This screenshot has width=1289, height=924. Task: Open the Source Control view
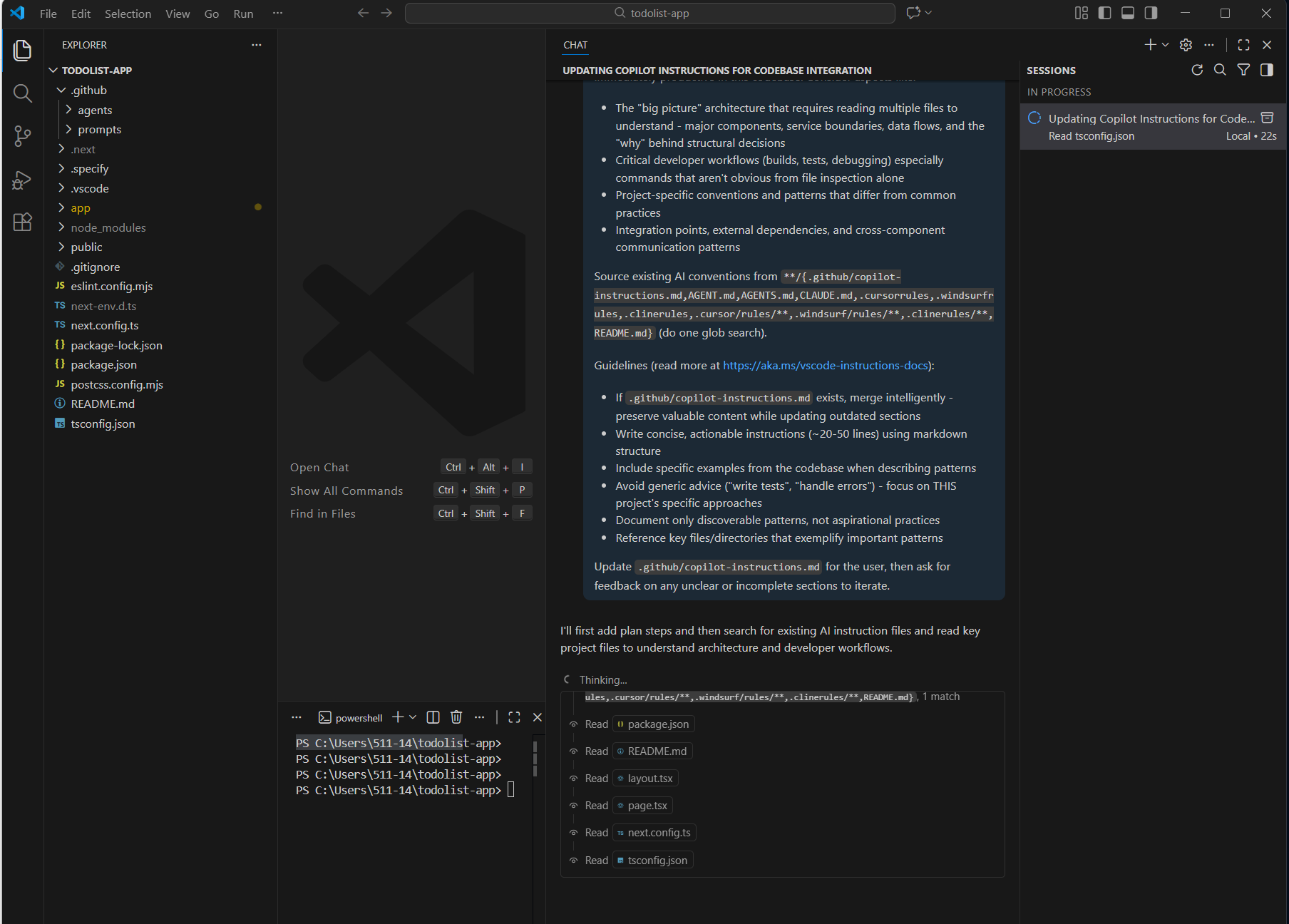coord(22,136)
